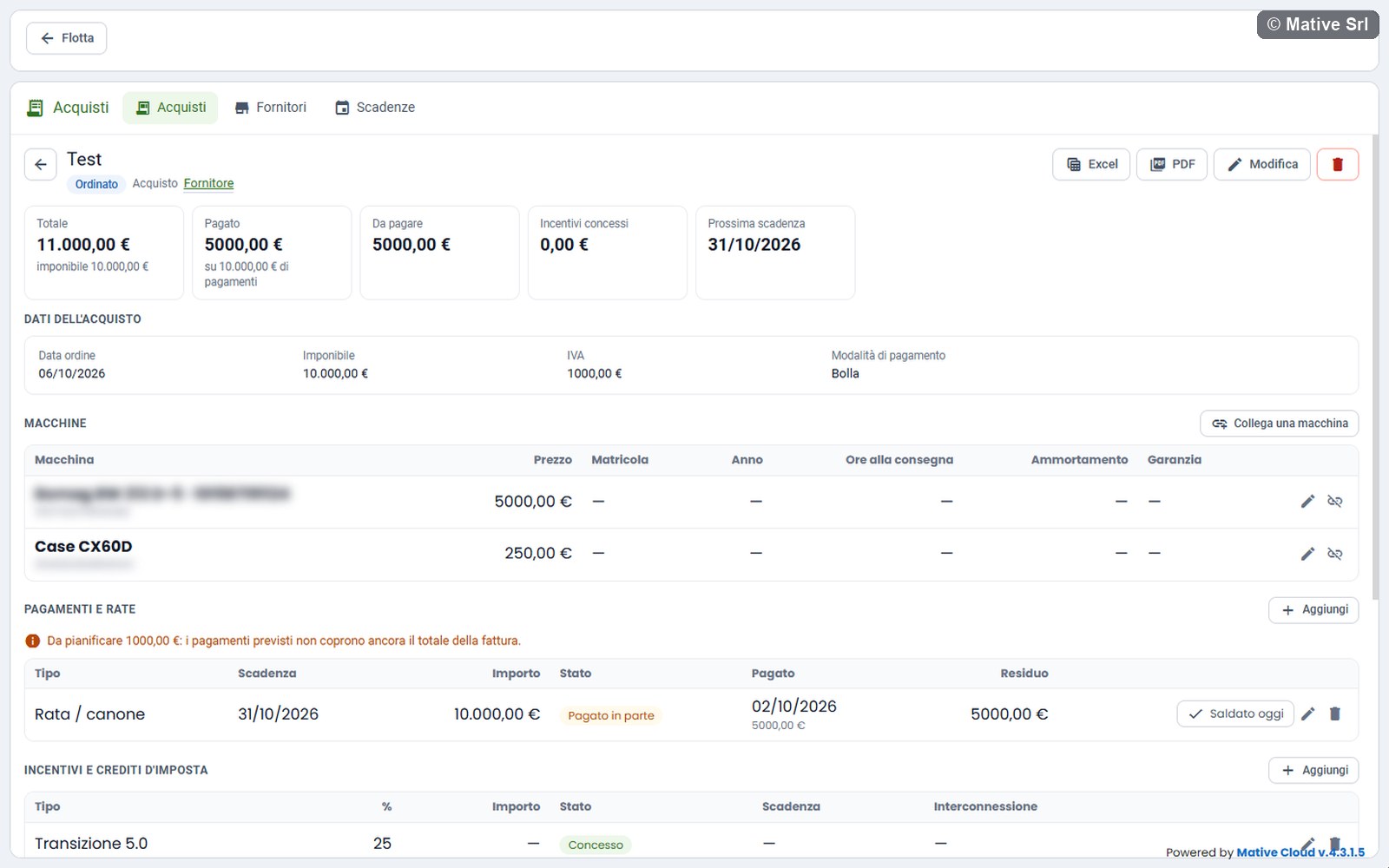Image resolution: width=1389 pixels, height=868 pixels.
Task: Click the Totale 11.000,00 € card
Action: 104,253
